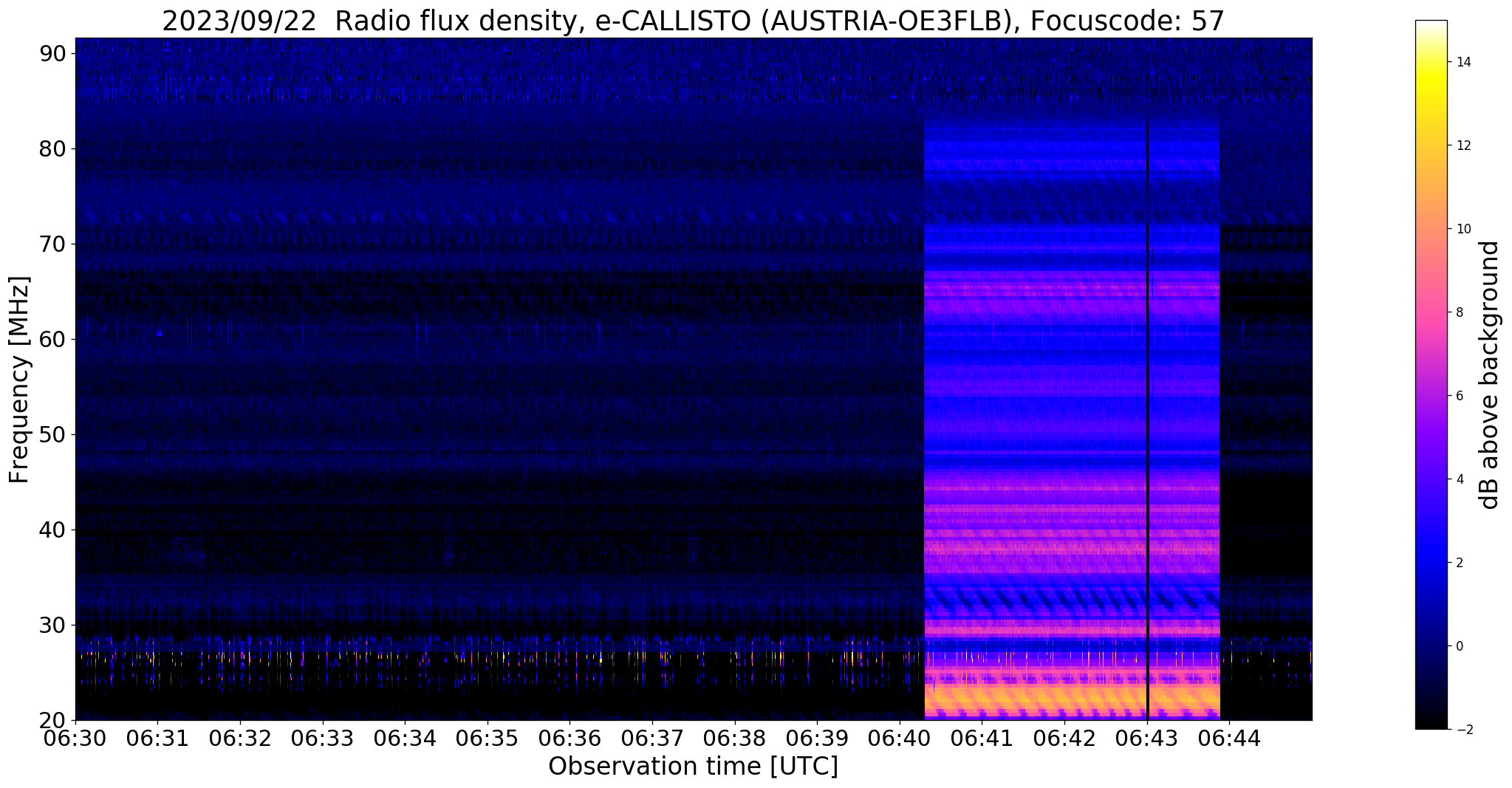
Task: Click the 06:30 time tick label
Action: point(75,739)
